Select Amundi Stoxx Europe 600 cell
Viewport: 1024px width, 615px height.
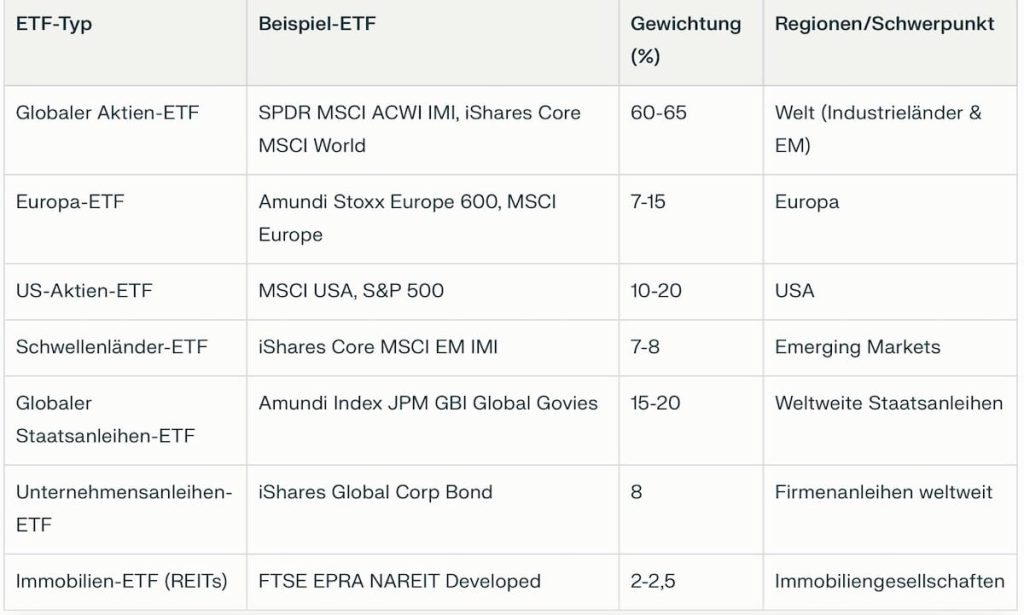click(407, 218)
